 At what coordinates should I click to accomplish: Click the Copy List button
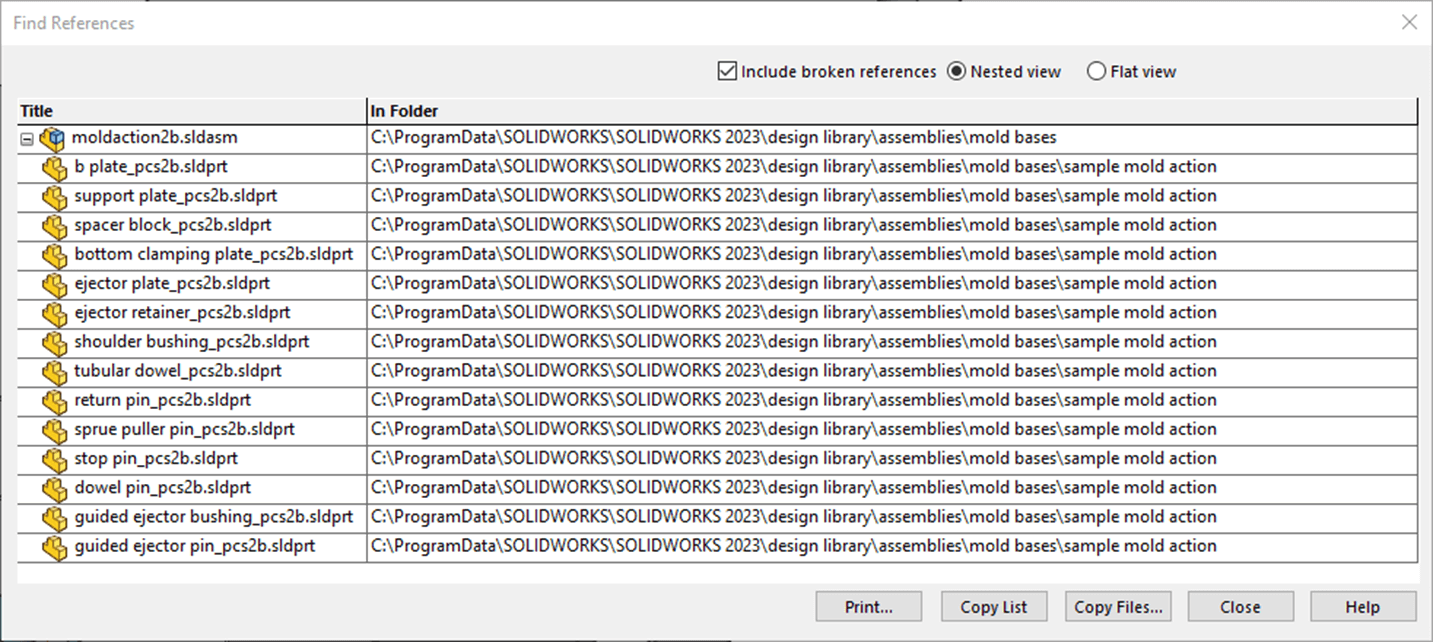[993, 607]
